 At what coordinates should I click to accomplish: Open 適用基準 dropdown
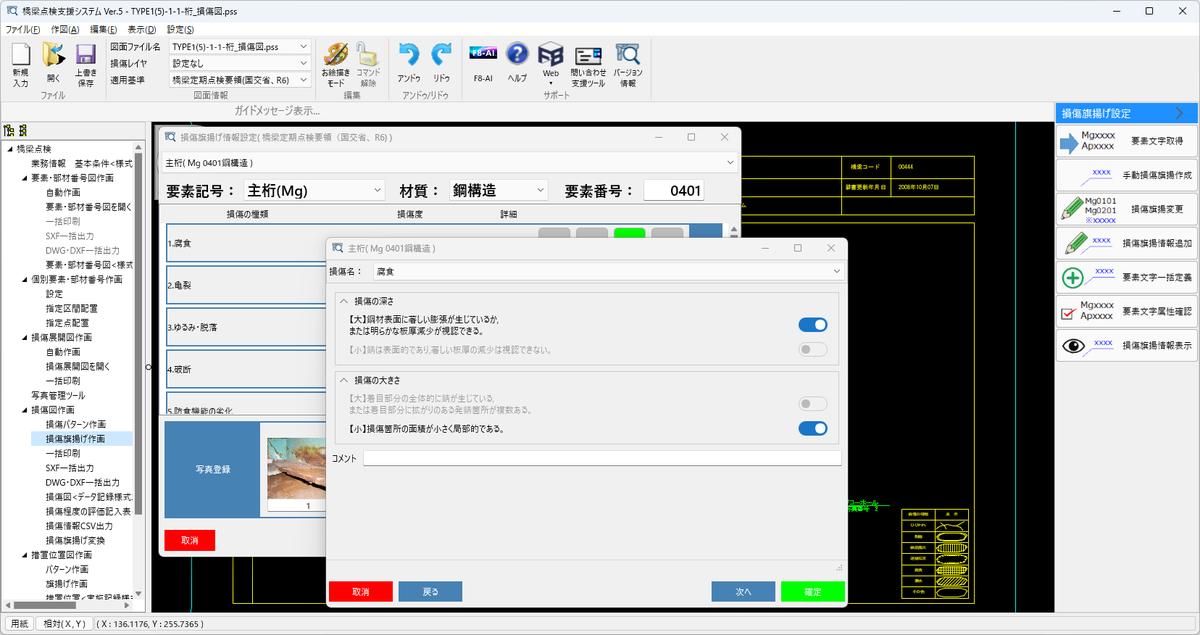click(240, 79)
